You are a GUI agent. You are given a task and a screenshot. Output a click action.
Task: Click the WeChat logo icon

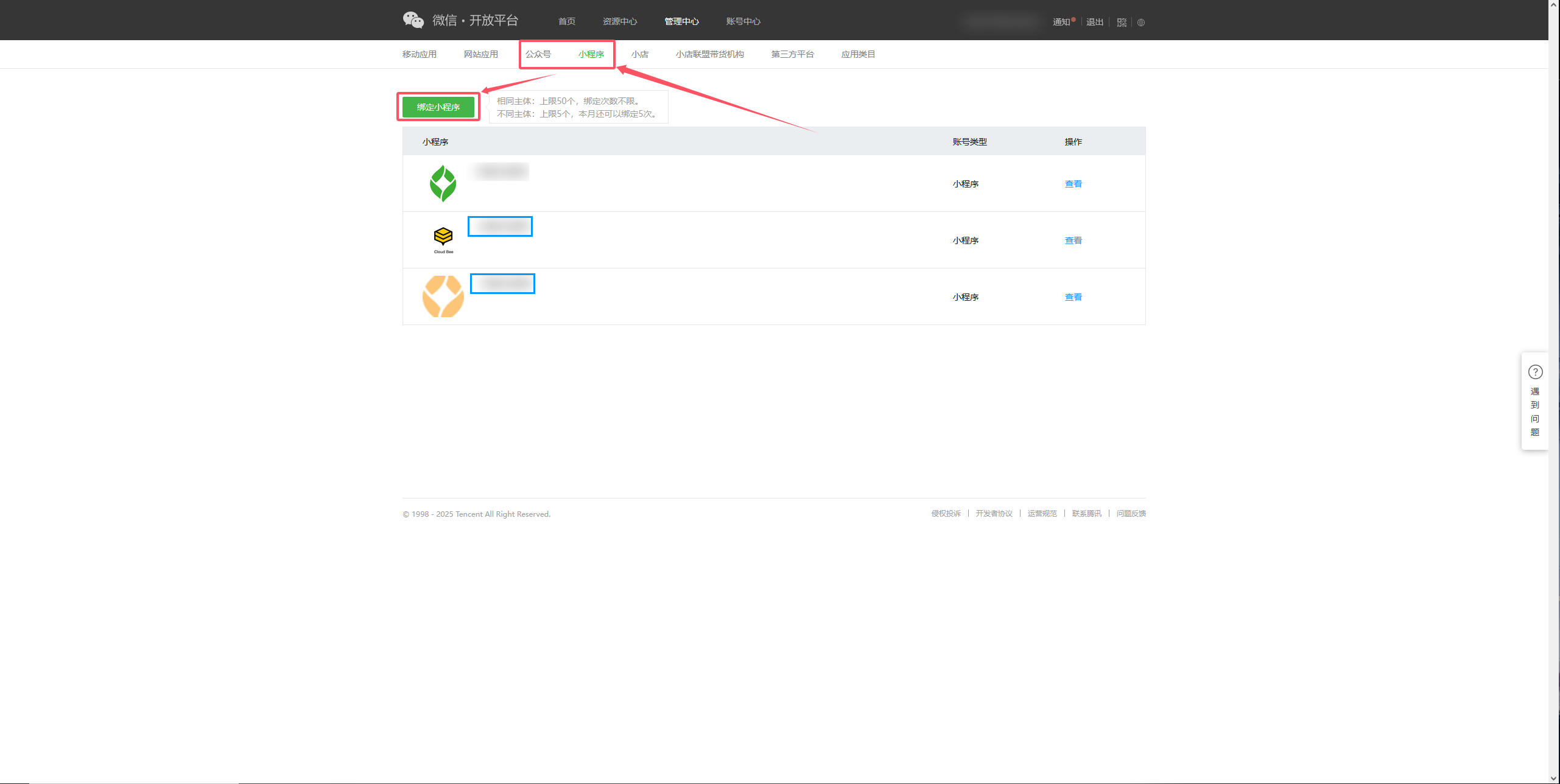click(x=413, y=20)
